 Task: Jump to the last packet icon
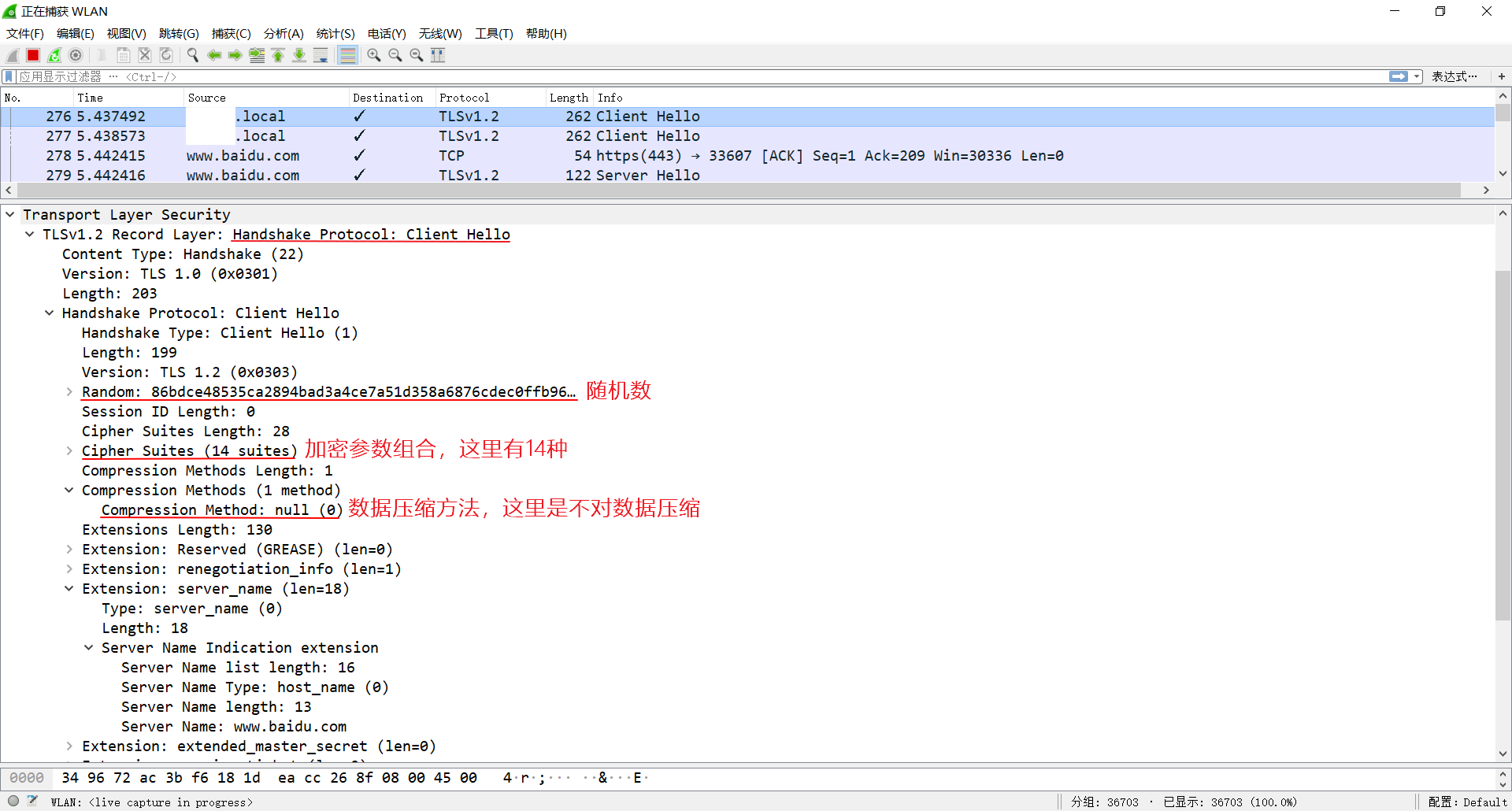[x=299, y=55]
